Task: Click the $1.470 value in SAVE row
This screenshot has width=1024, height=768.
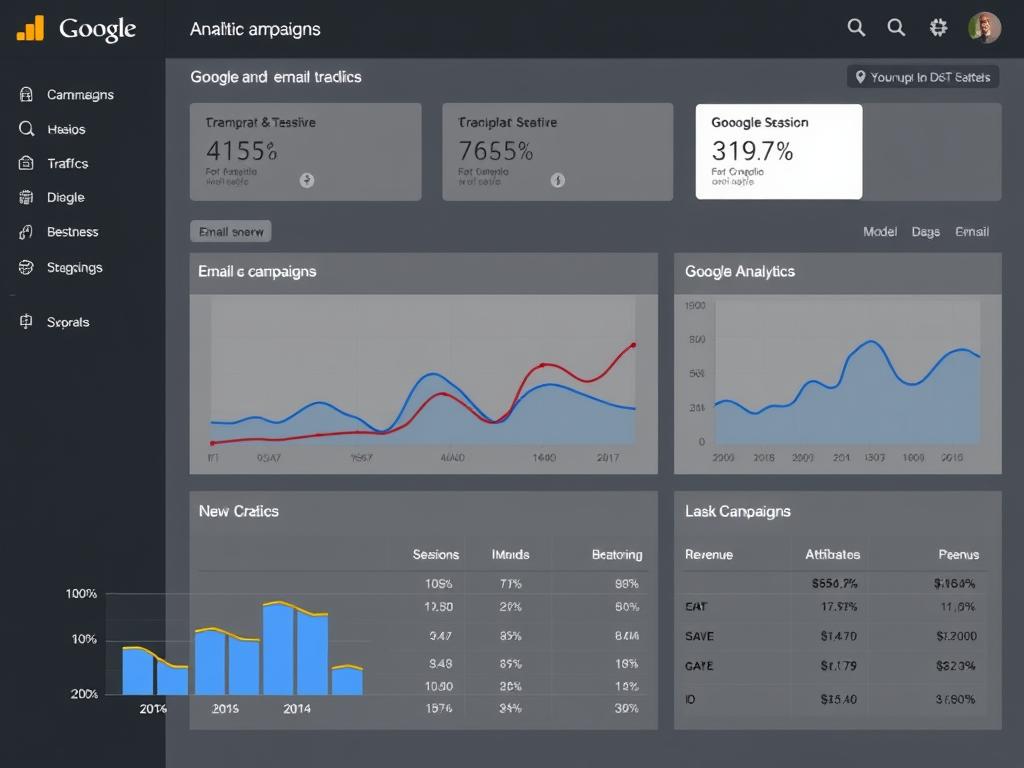Action: [x=839, y=636]
